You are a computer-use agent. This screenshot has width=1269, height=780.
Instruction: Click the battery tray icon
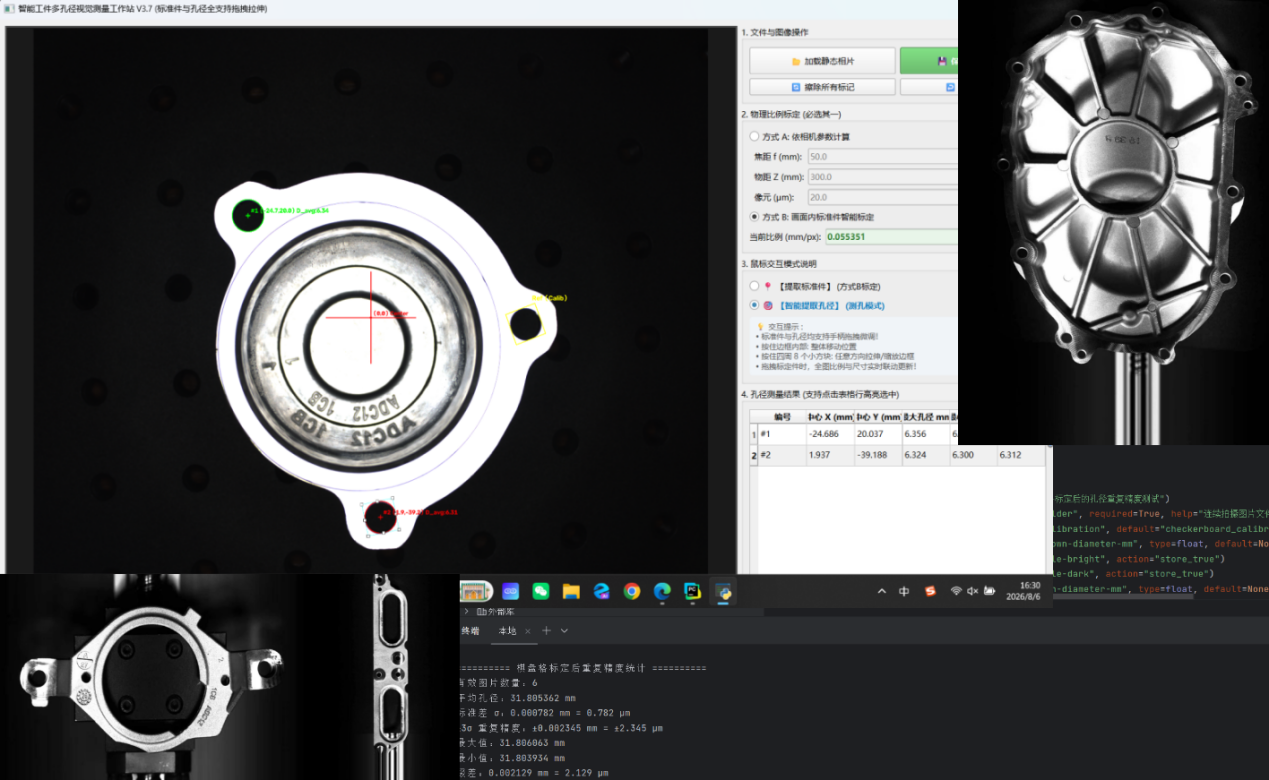click(988, 591)
